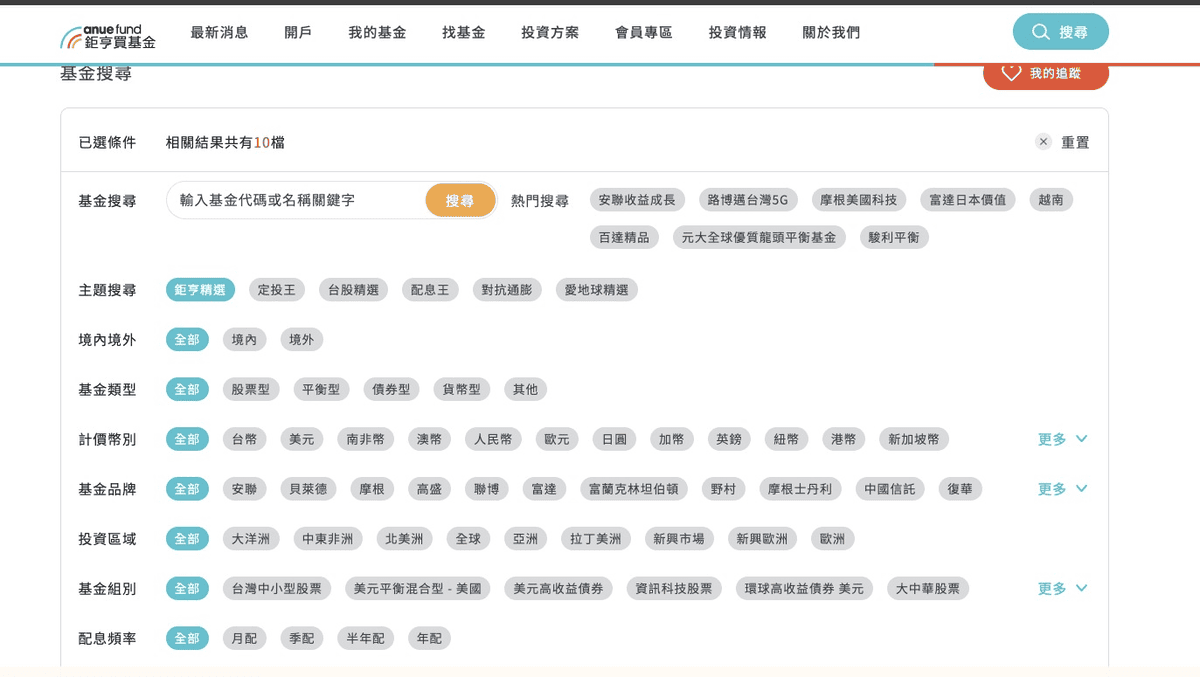Click the heart icon for 我的追蹤
Image resolution: width=1200 pixels, height=677 pixels.
click(x=1011, y=72)
